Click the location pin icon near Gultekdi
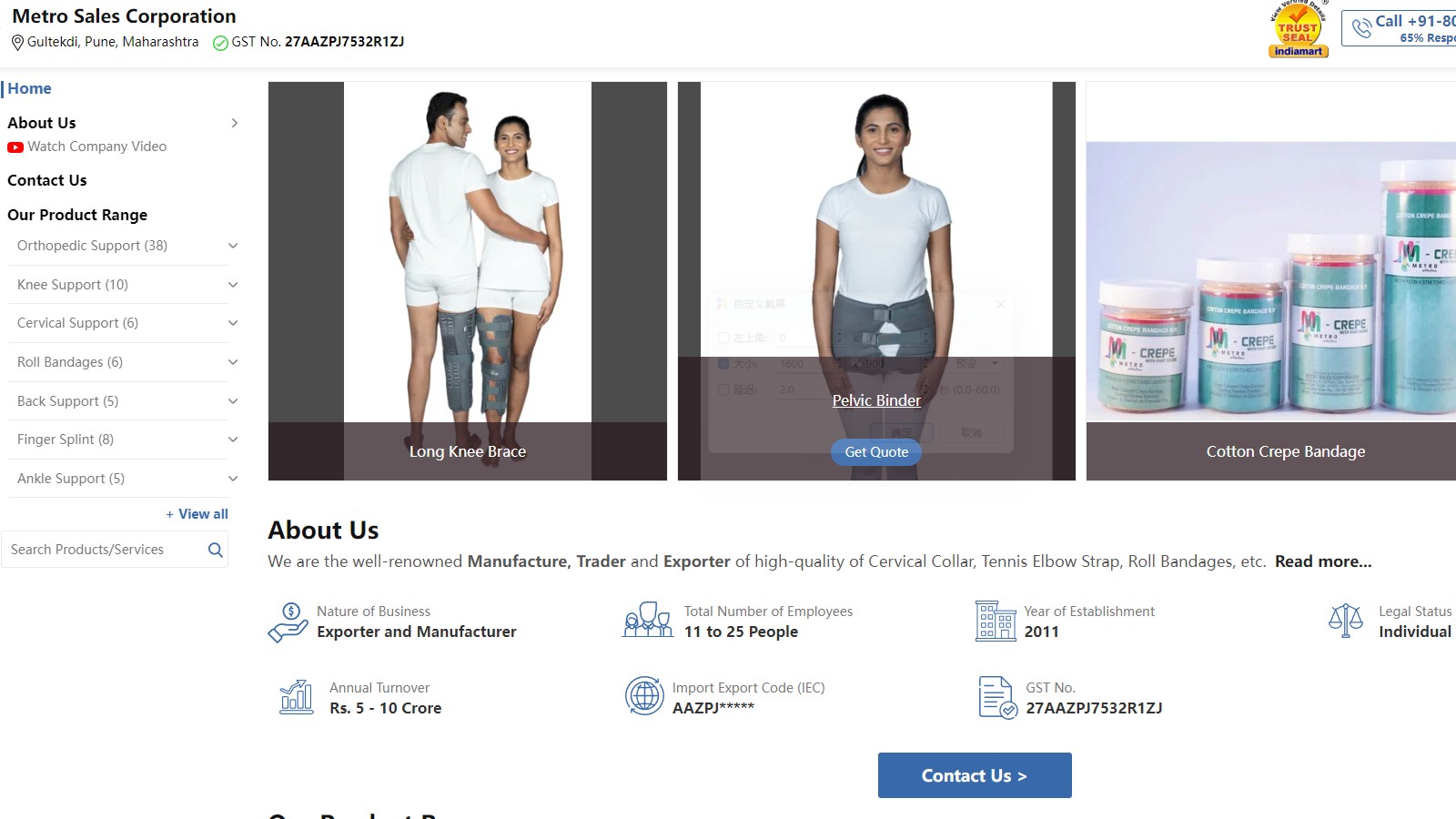The image size is (1456, 819). [x=17, y=42]
